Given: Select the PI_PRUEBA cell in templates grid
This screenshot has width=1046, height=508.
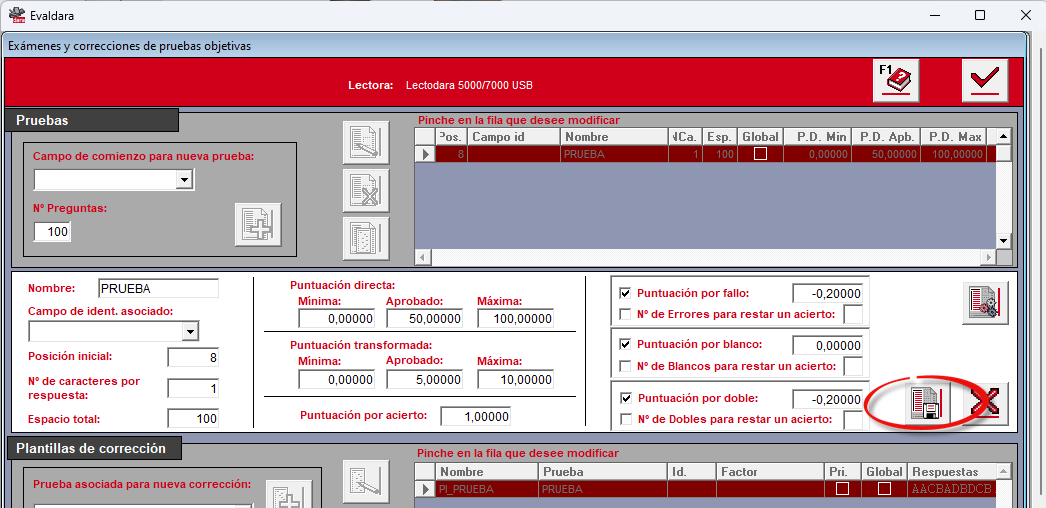Looking at the screenshot, I should [486, 489].
